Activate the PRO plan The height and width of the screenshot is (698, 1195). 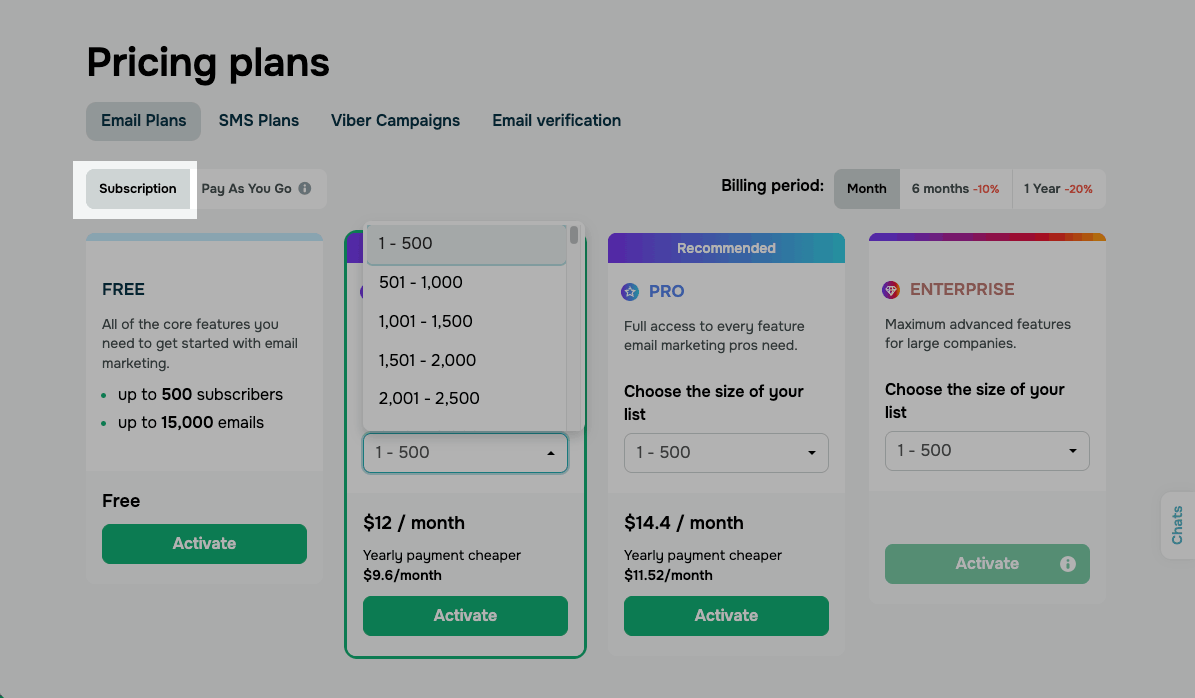click(x=726, y=616)
